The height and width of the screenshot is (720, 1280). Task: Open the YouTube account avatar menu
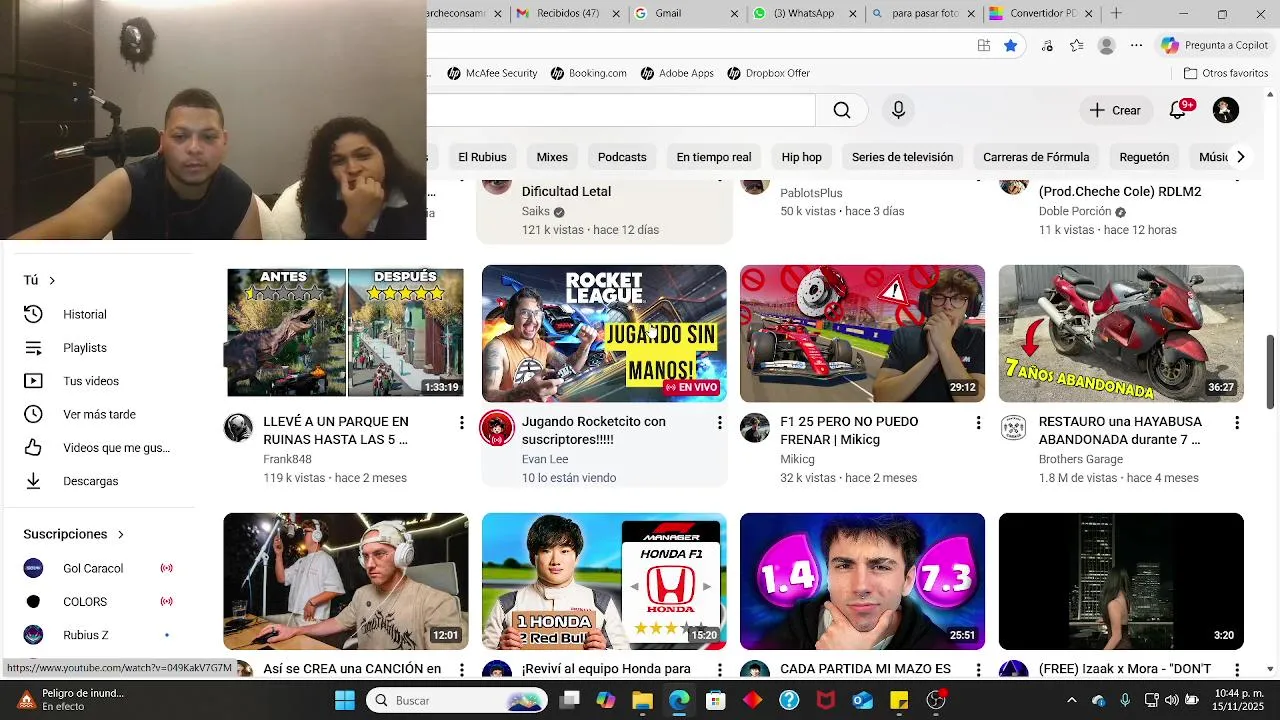pyautogui.click(x=1226, y=110)
